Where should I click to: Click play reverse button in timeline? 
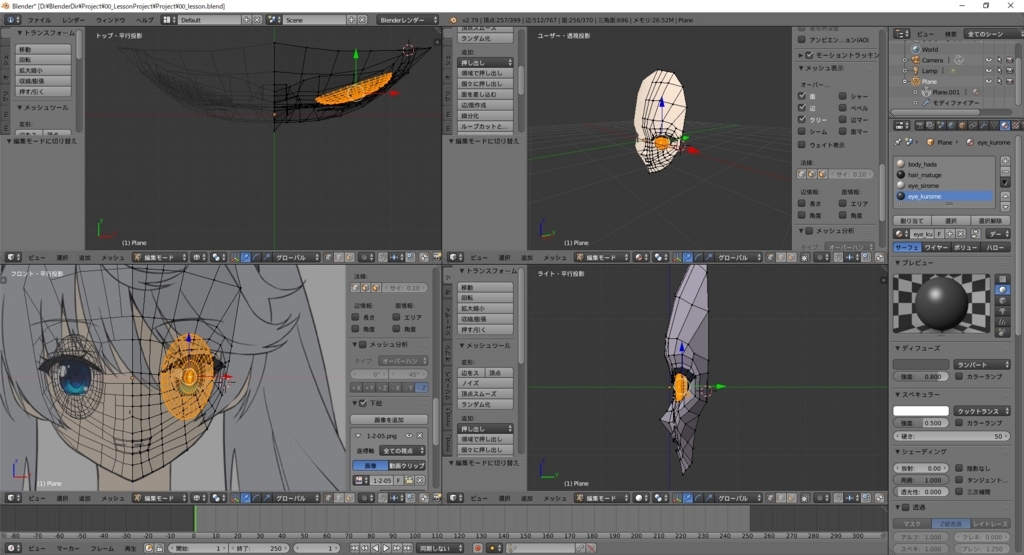click(x=376, y=548)
